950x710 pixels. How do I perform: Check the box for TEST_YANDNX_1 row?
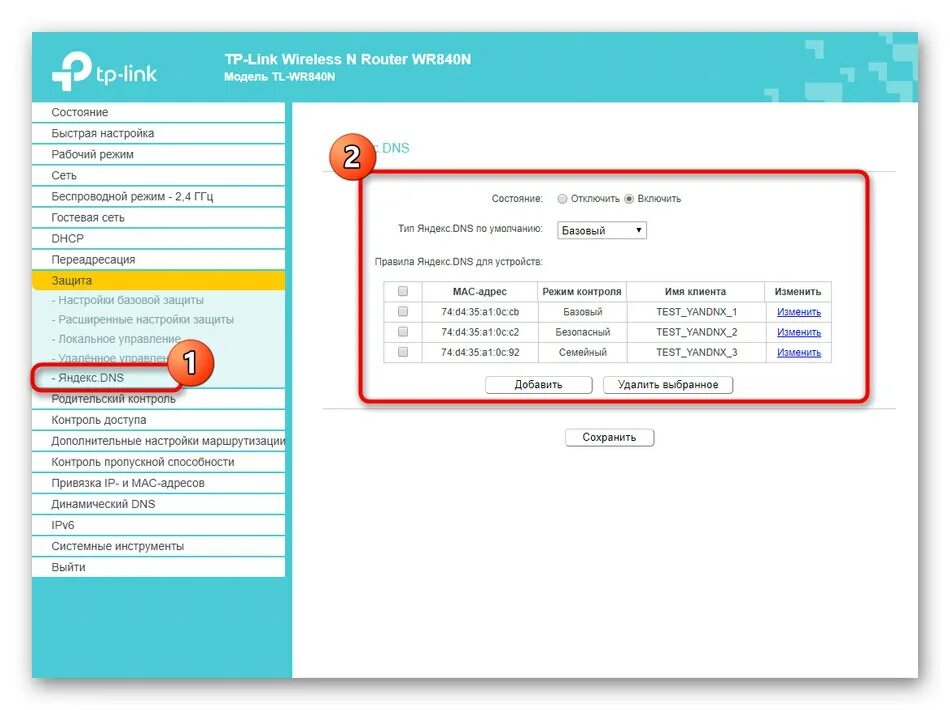[x=403, y=311]
